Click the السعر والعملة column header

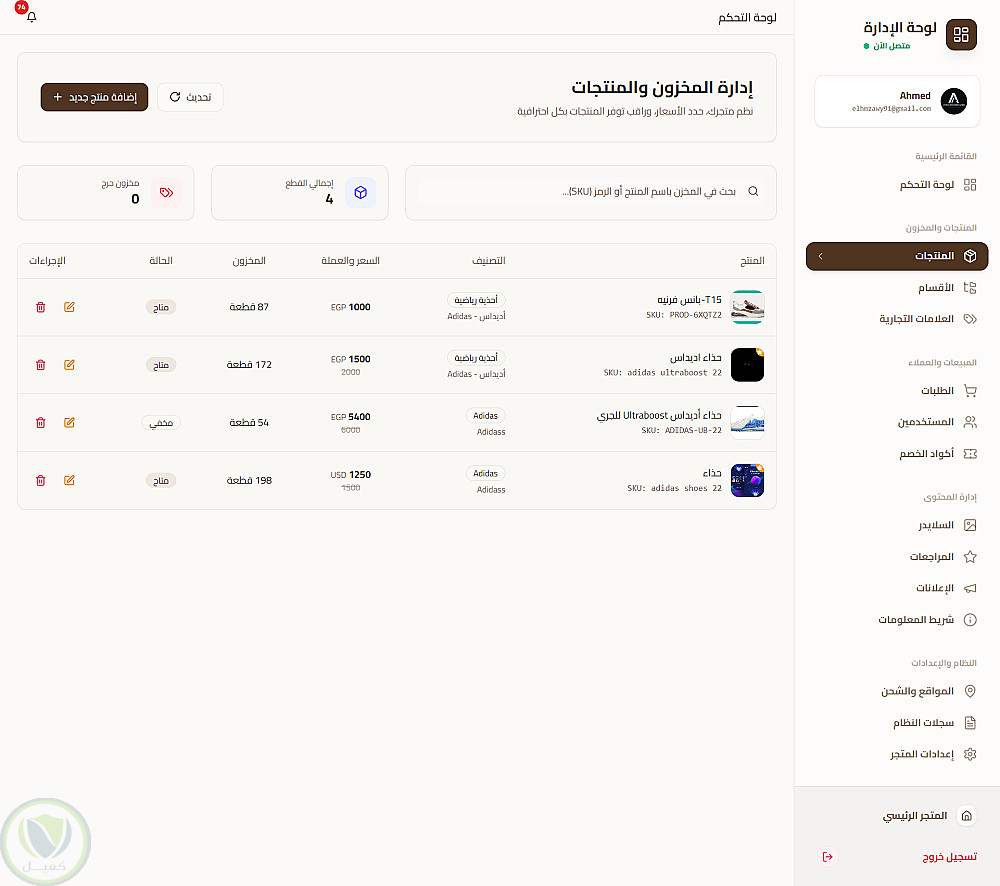[x=350, y=260]
